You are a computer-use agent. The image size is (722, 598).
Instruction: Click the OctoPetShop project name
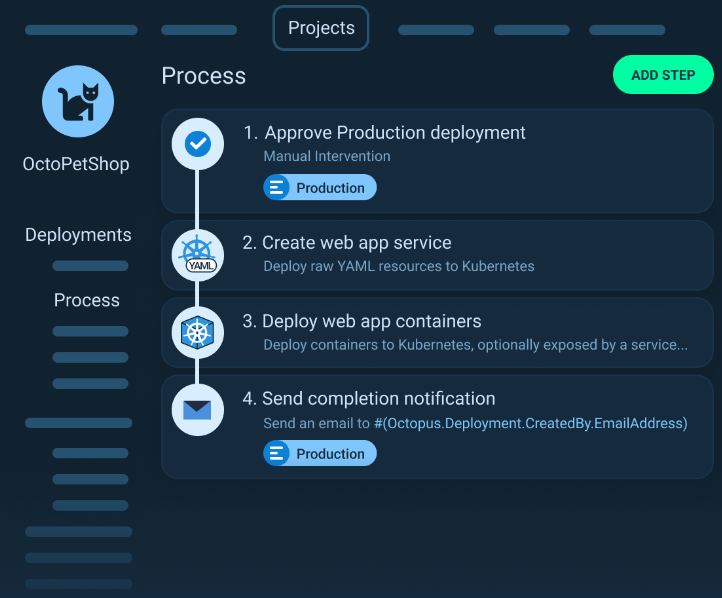(x=76, y=164)
